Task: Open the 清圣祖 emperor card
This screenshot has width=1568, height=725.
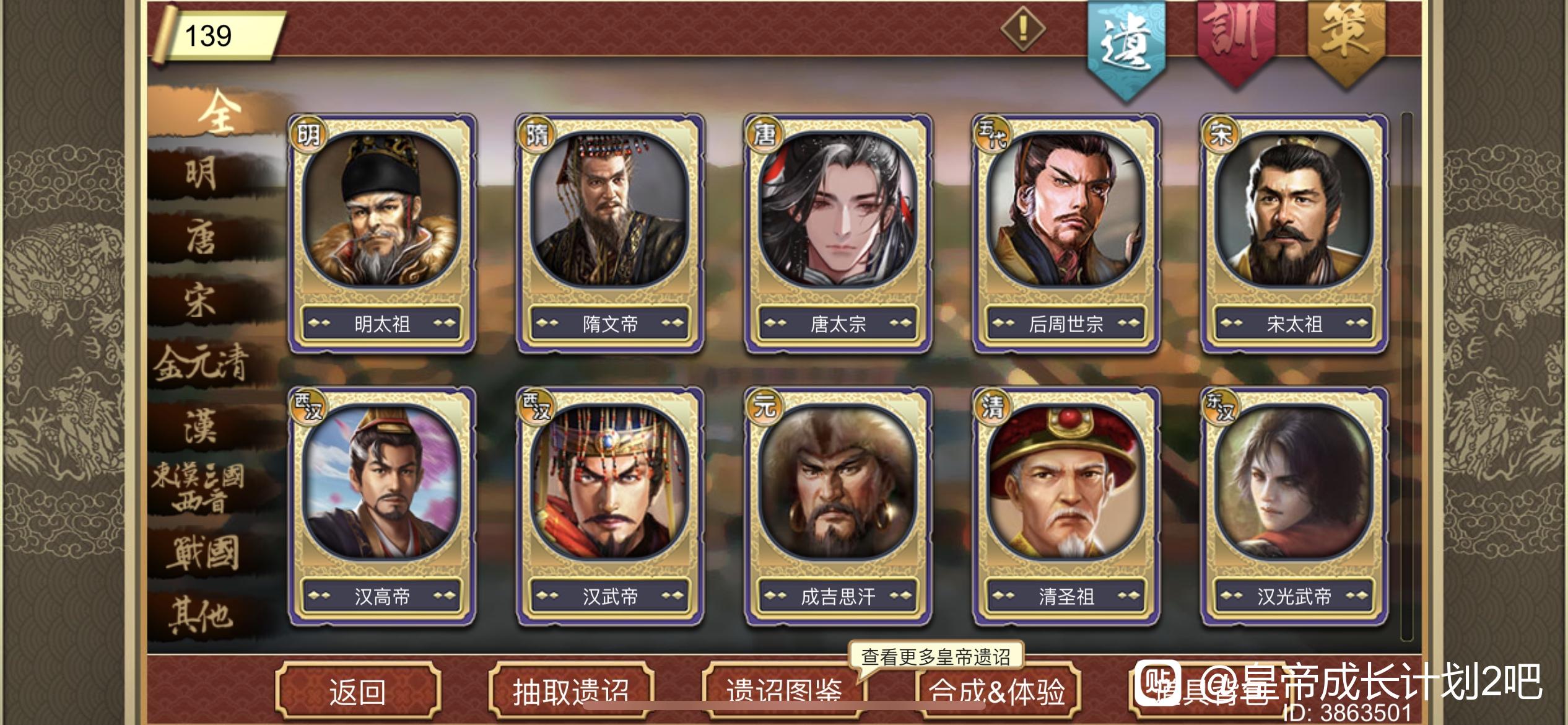Action: [1066, 506]
